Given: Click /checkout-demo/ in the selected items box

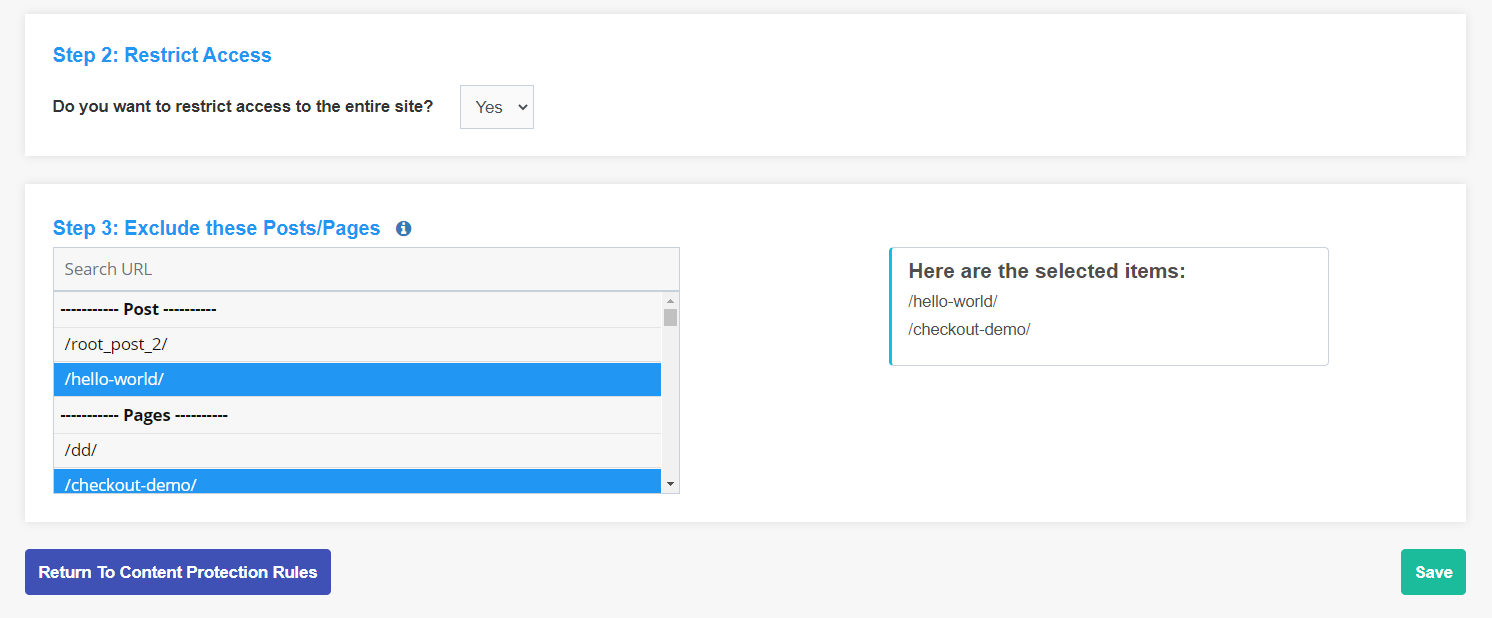Looking at the screenshot, I should [x=969, y=329].
